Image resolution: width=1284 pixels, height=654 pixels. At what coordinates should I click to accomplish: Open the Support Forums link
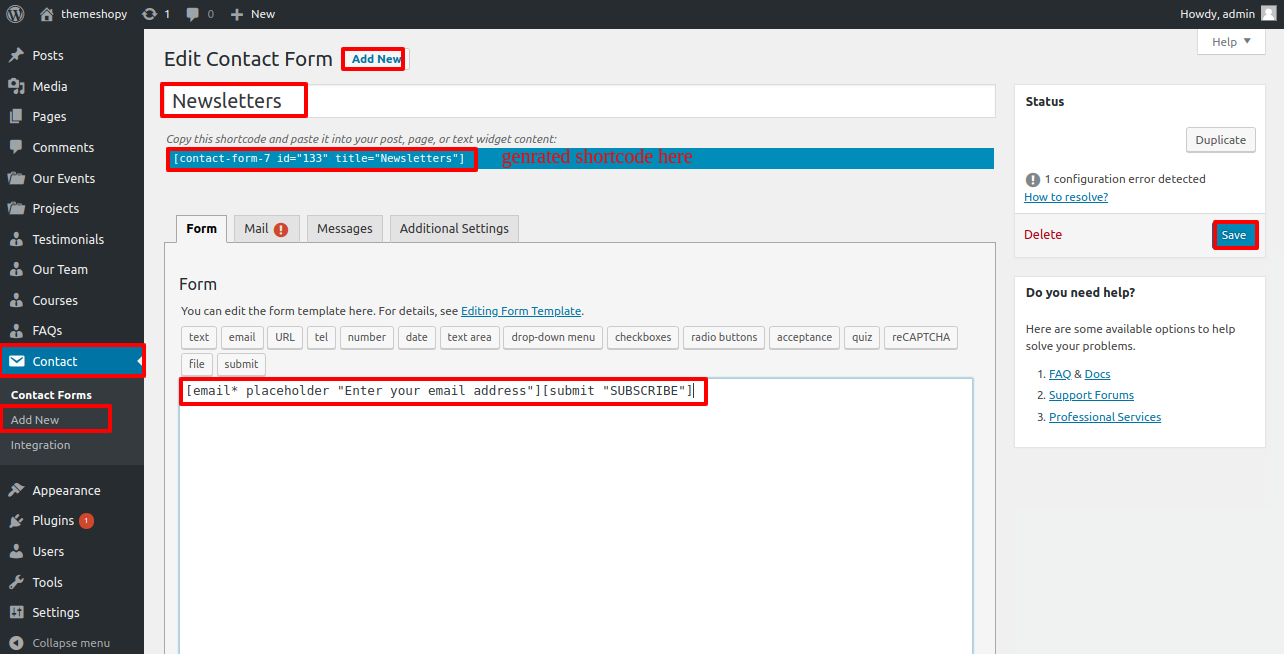[x=1091, y=395]
